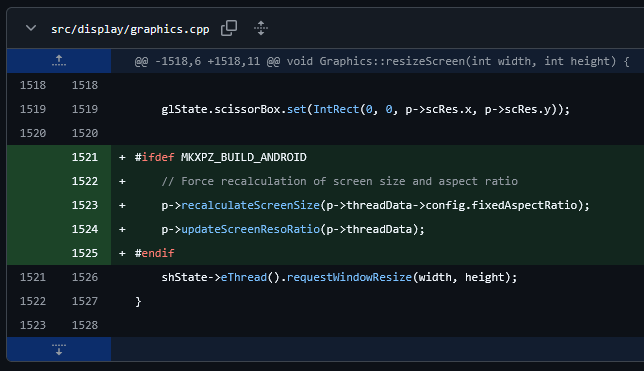Select added line number 1523

pos(85,205)
